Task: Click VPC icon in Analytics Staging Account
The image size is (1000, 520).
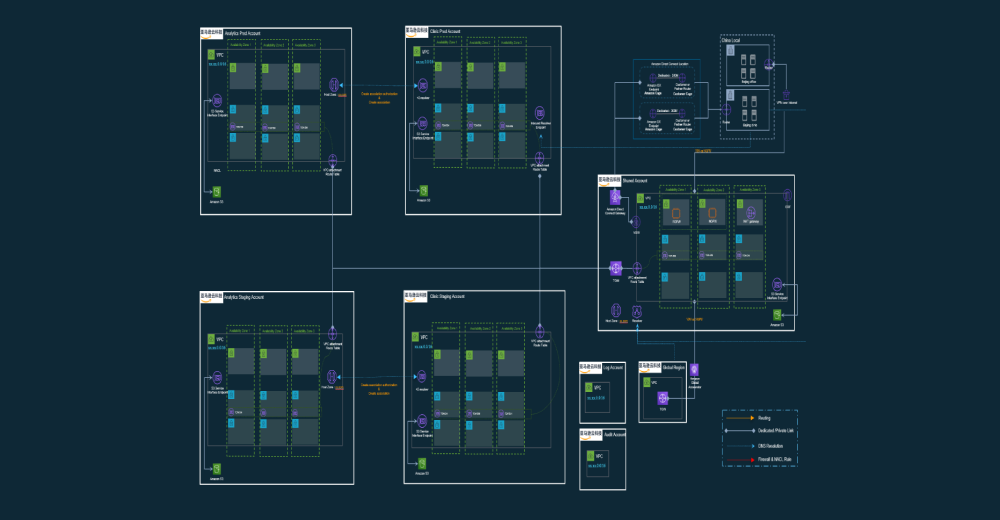Action: coord(212,339)
